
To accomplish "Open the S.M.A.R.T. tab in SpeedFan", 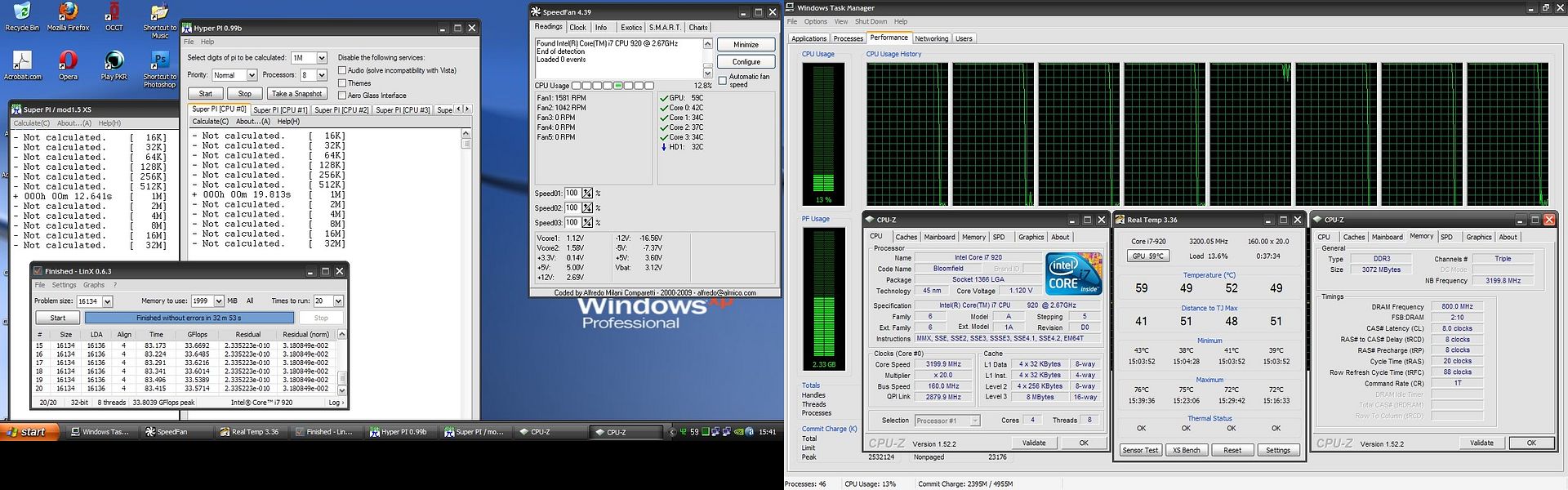I will click(666, 27).
